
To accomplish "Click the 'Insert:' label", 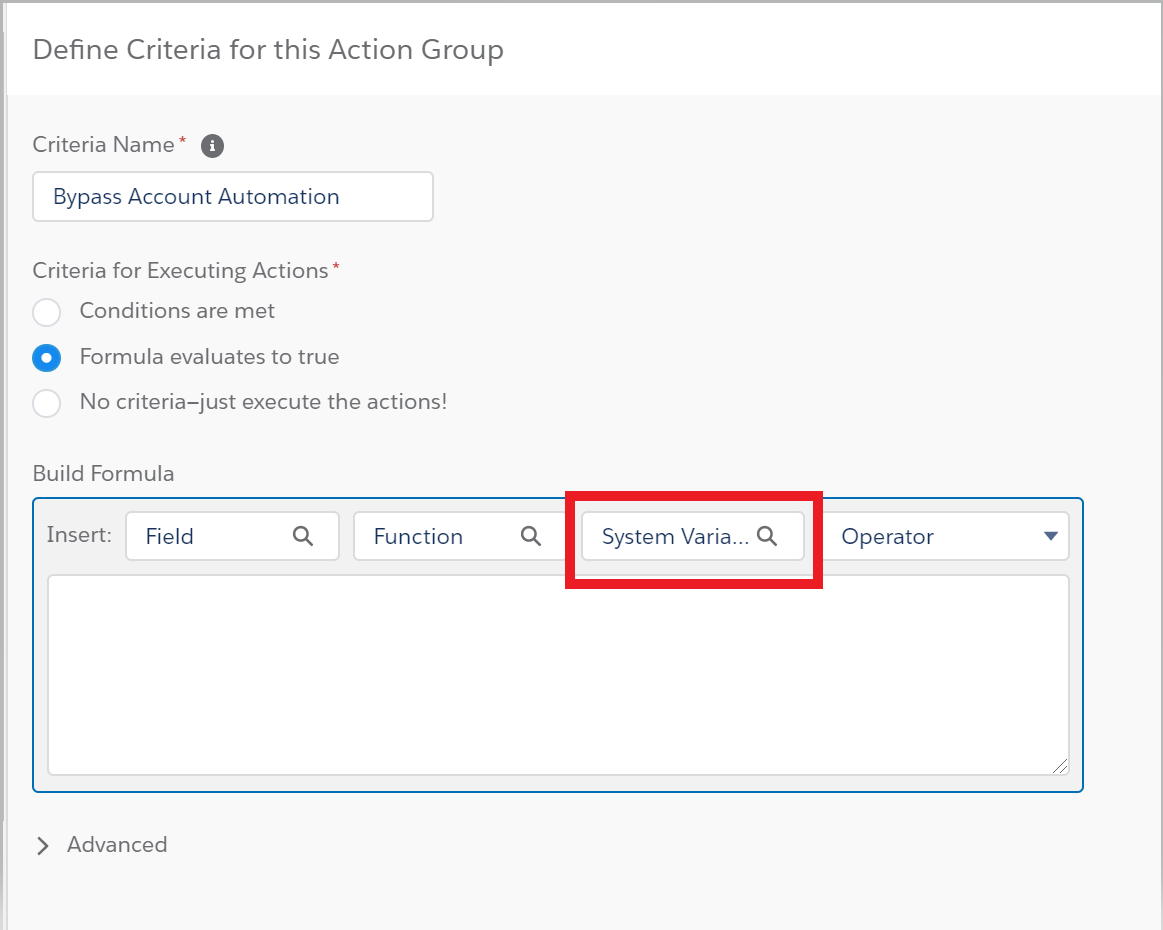I will [79, 535].
